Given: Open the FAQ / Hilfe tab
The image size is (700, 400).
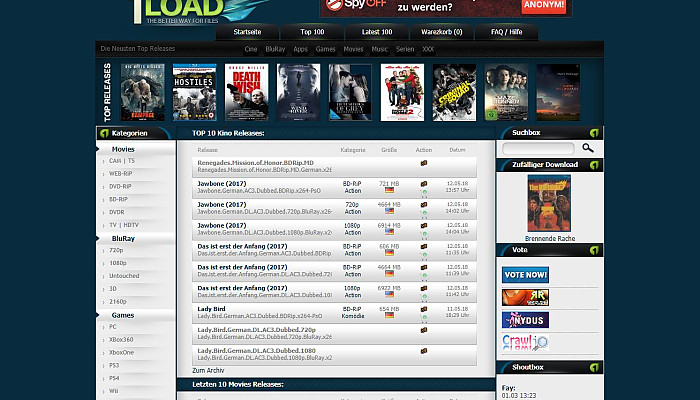Looking at the screenshot, I should [506, 32].
